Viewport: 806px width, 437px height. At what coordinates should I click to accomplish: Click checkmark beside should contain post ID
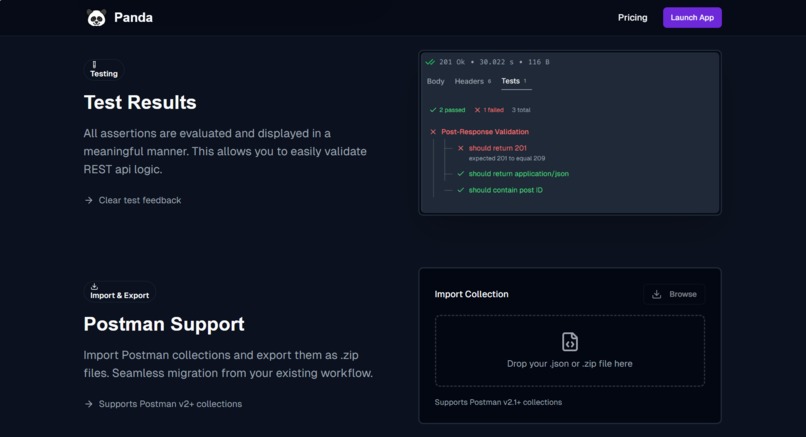pos(461,190)
